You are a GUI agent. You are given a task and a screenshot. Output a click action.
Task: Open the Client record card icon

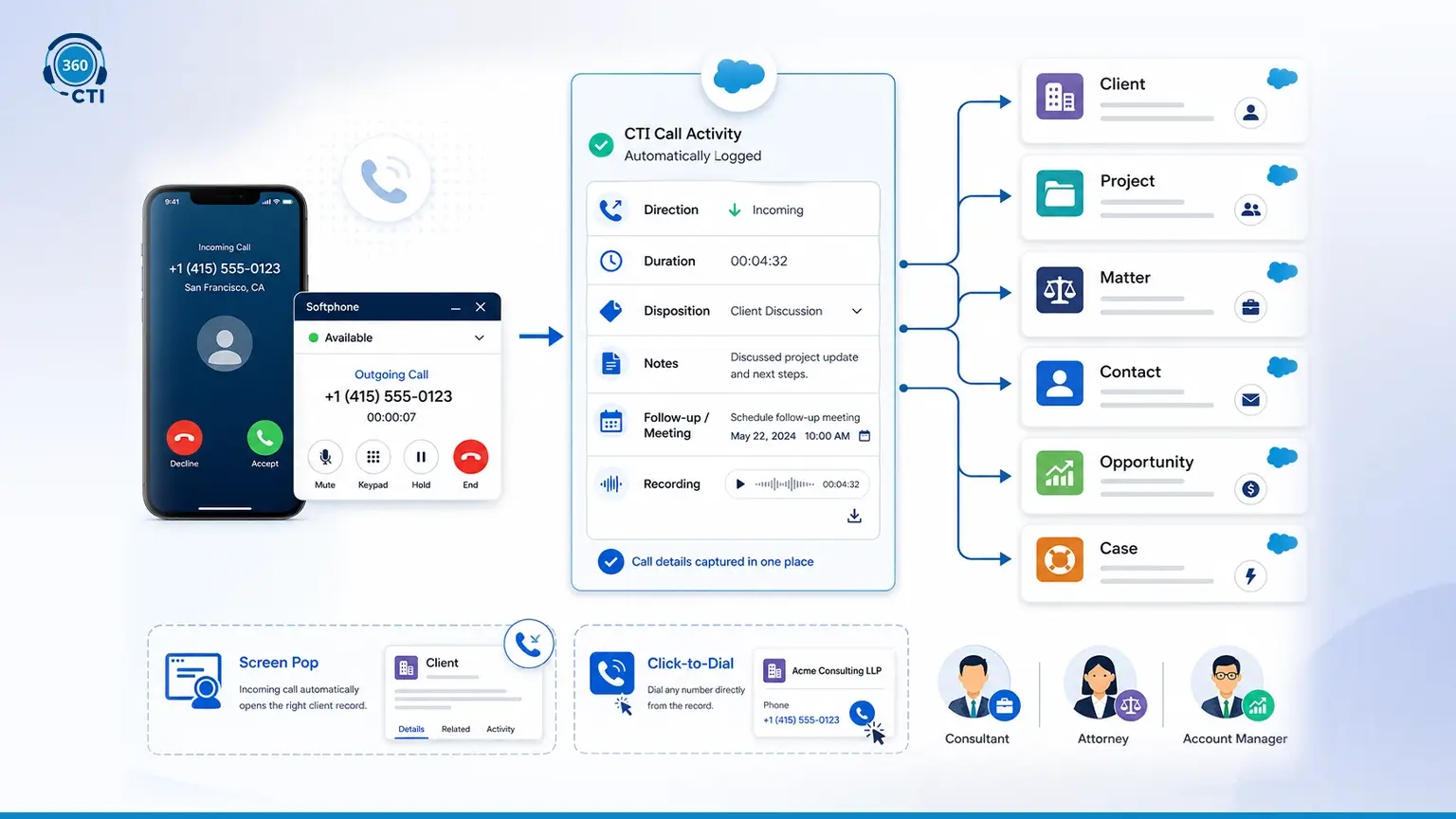point(1060,96)
